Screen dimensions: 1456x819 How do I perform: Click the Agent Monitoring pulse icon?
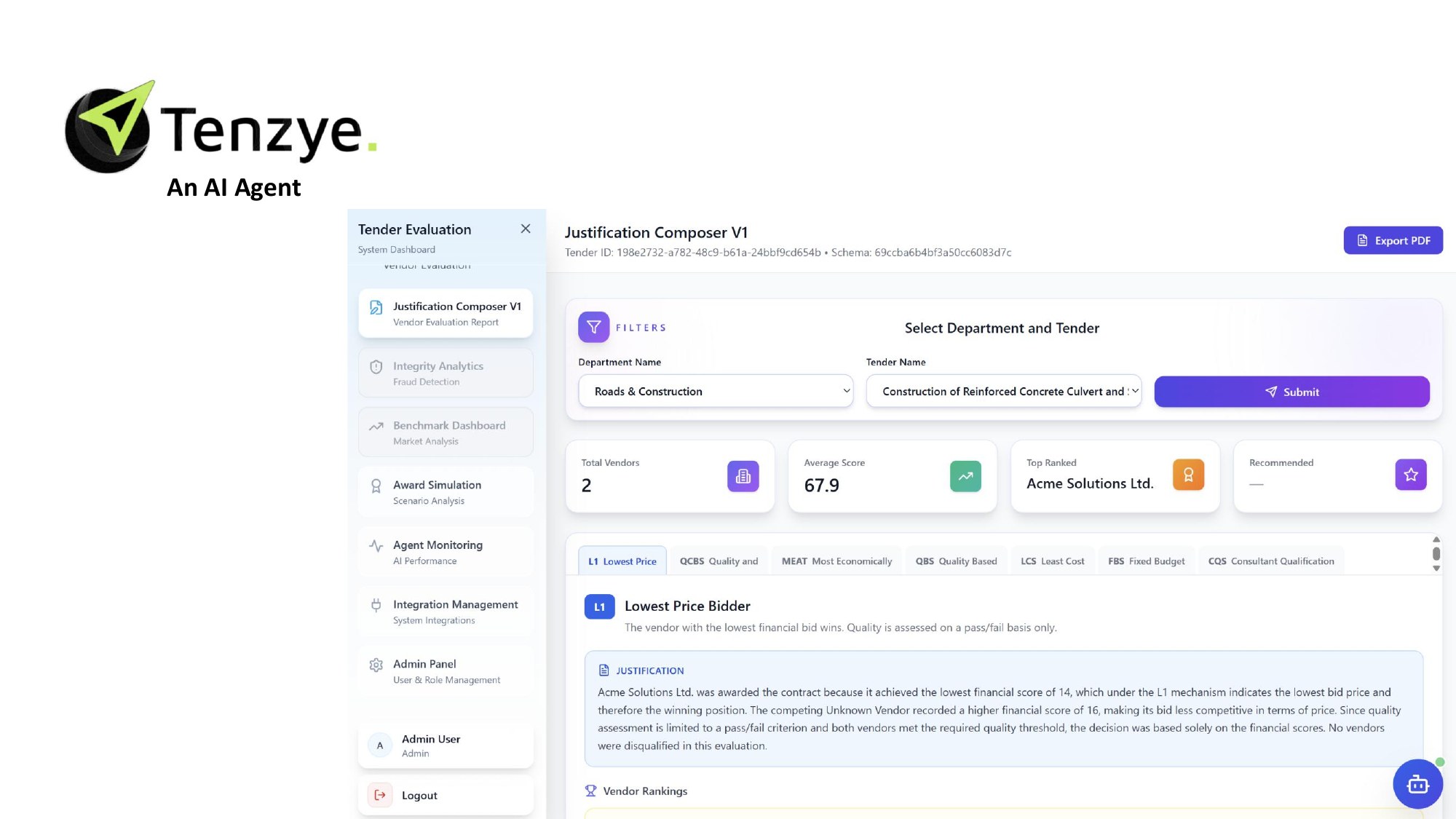pos(376,546)
